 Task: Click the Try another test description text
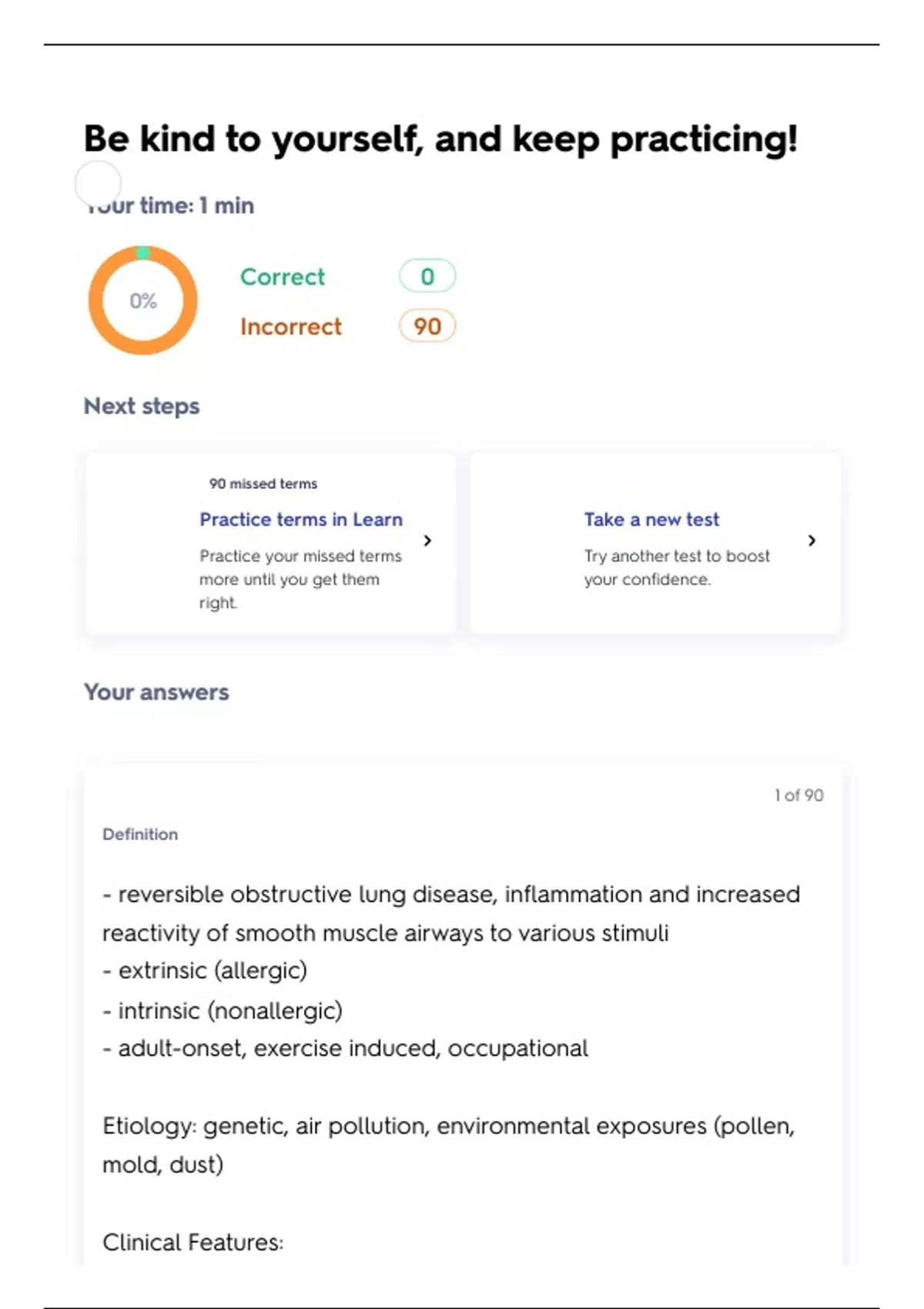pyautogui.click(x=676, y=567)
